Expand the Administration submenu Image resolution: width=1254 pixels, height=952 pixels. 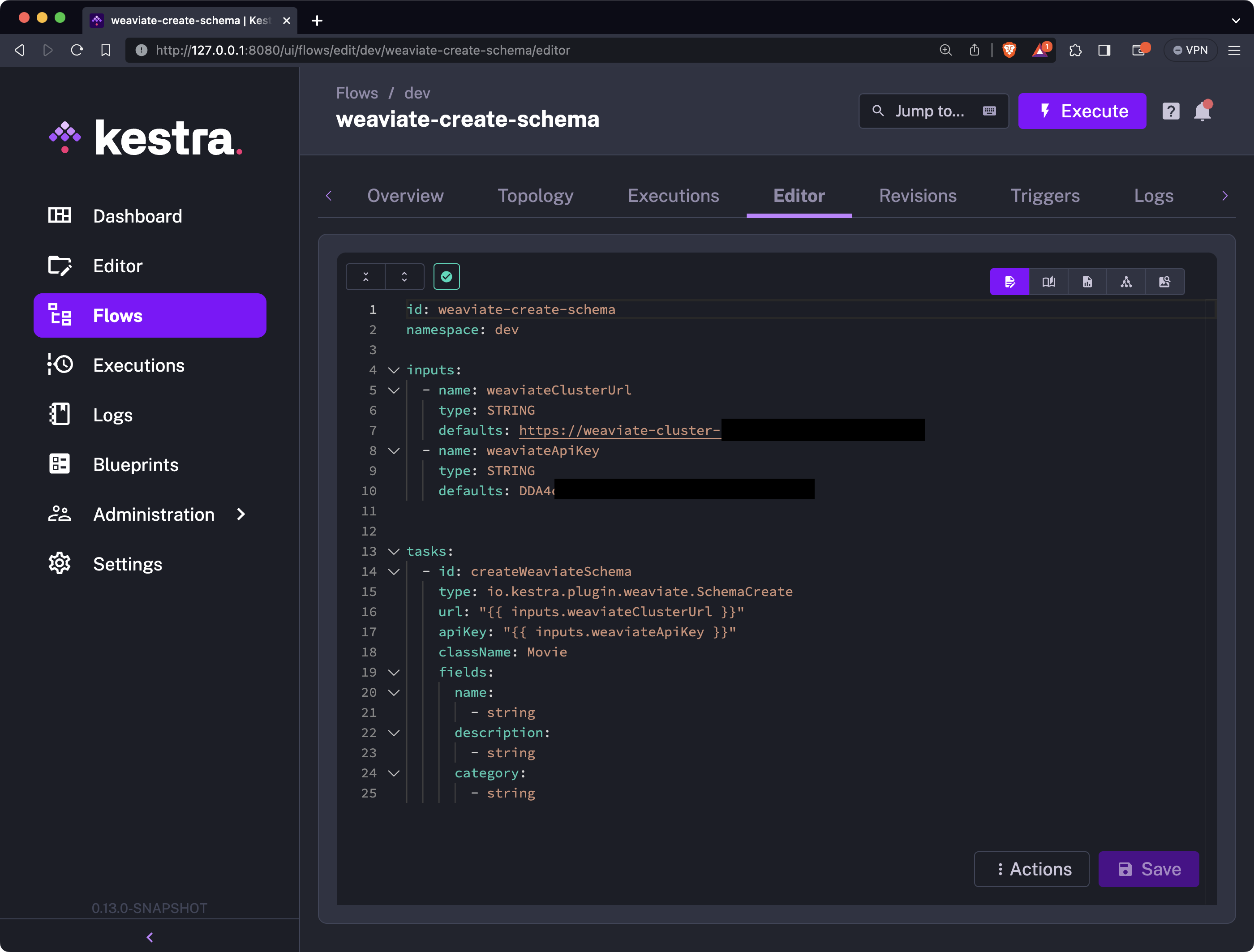241,514
